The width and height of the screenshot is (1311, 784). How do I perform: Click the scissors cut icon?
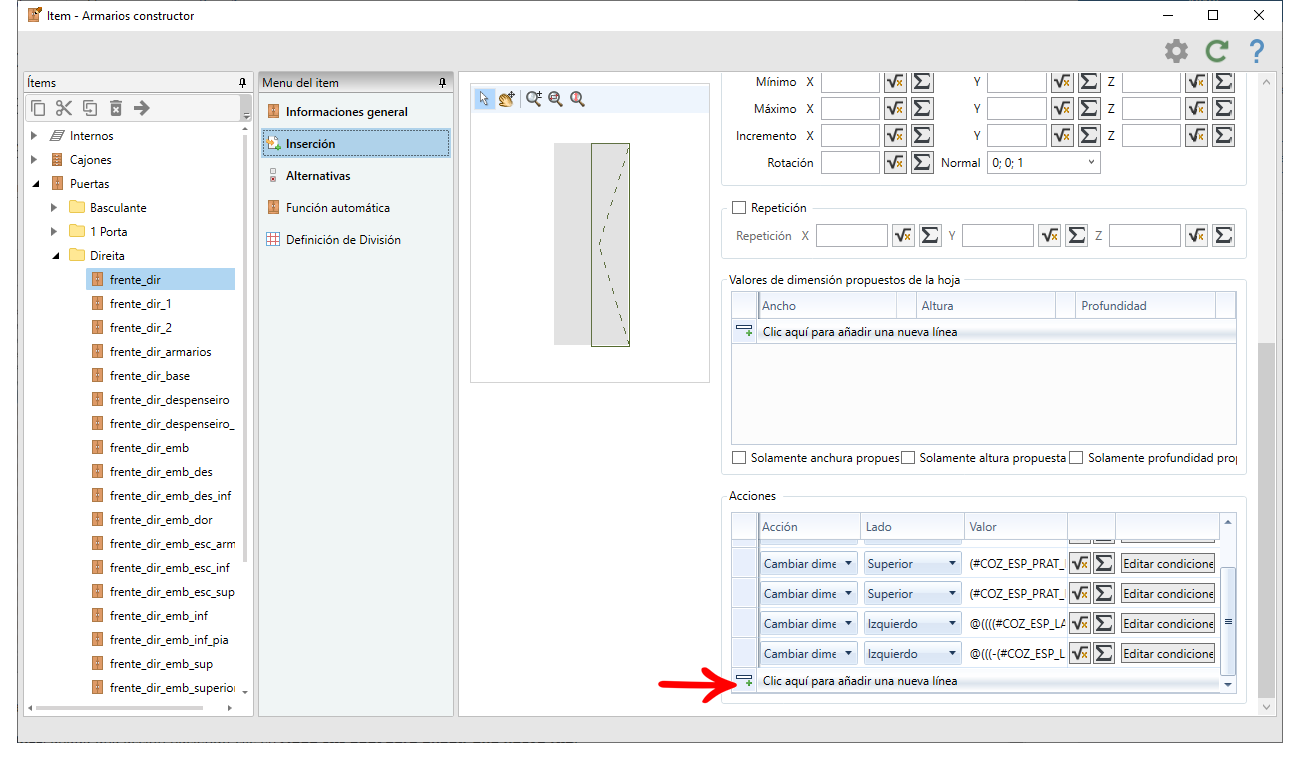click(x=64, y=108)
